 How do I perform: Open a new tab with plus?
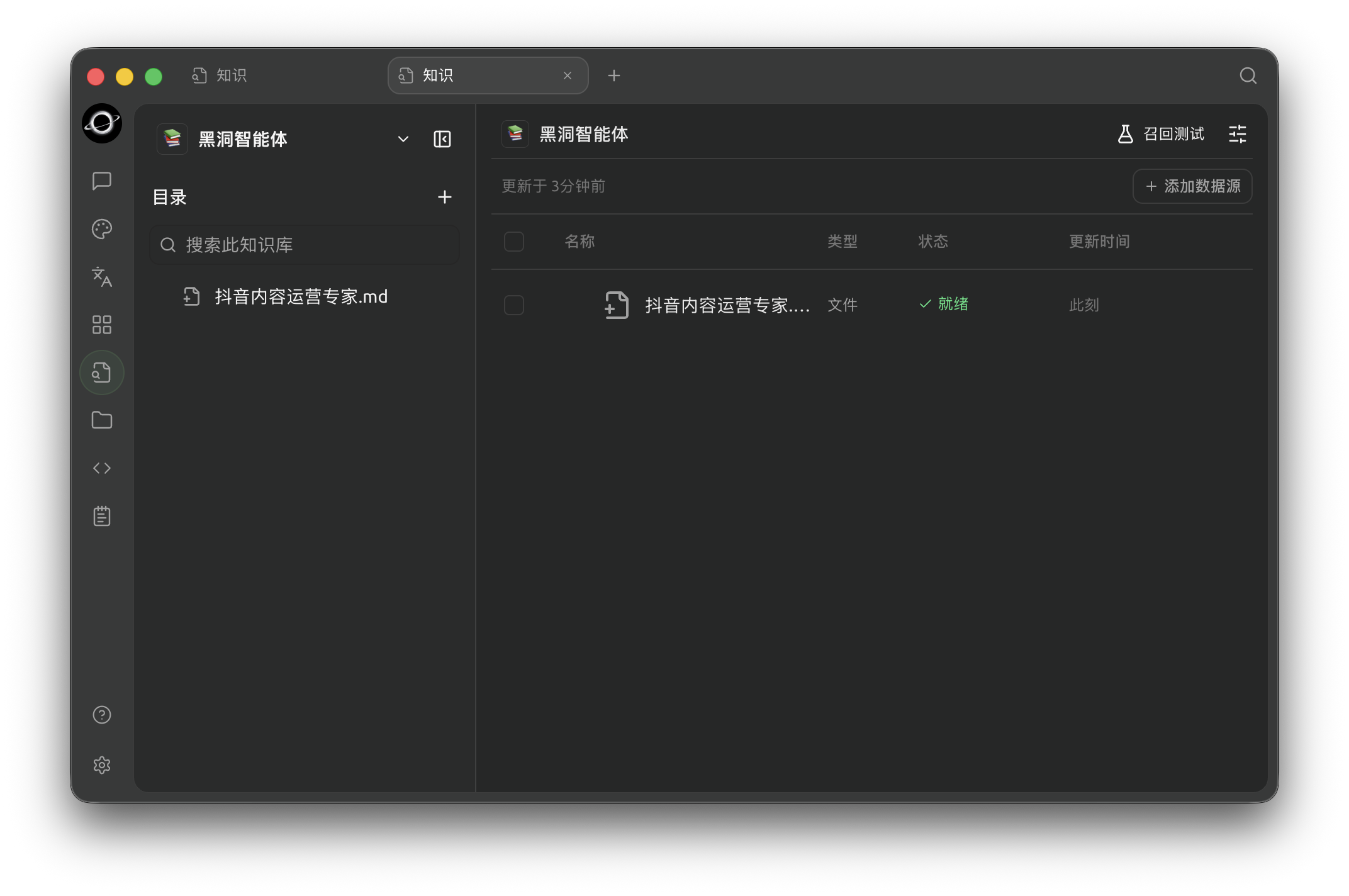click(x=614, y=76)
